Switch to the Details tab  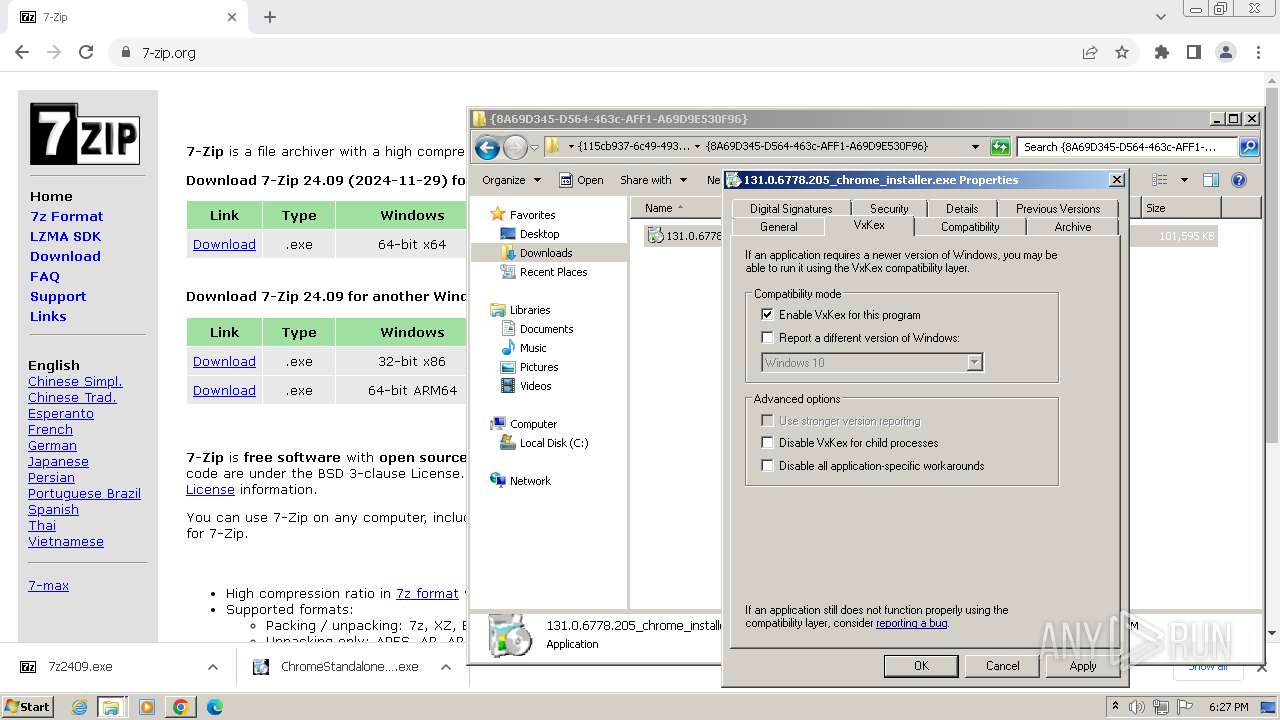pyautogui.click(x=962, y=209)
